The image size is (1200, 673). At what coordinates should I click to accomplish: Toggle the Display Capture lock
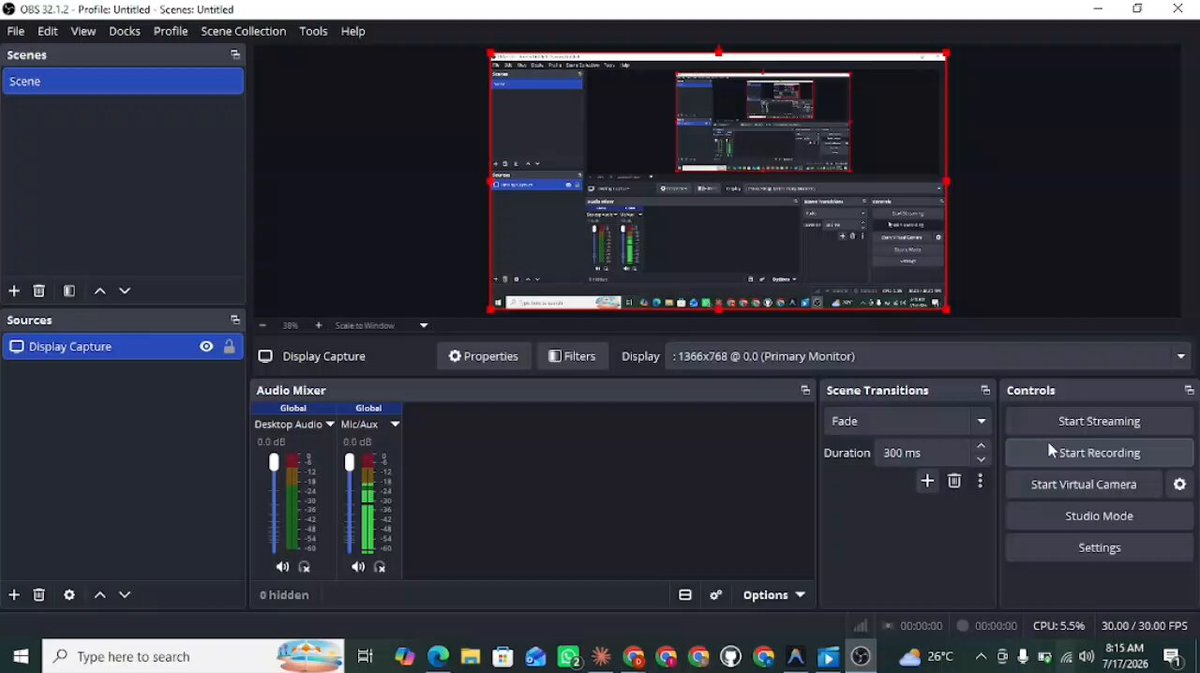tap(229, 347)
